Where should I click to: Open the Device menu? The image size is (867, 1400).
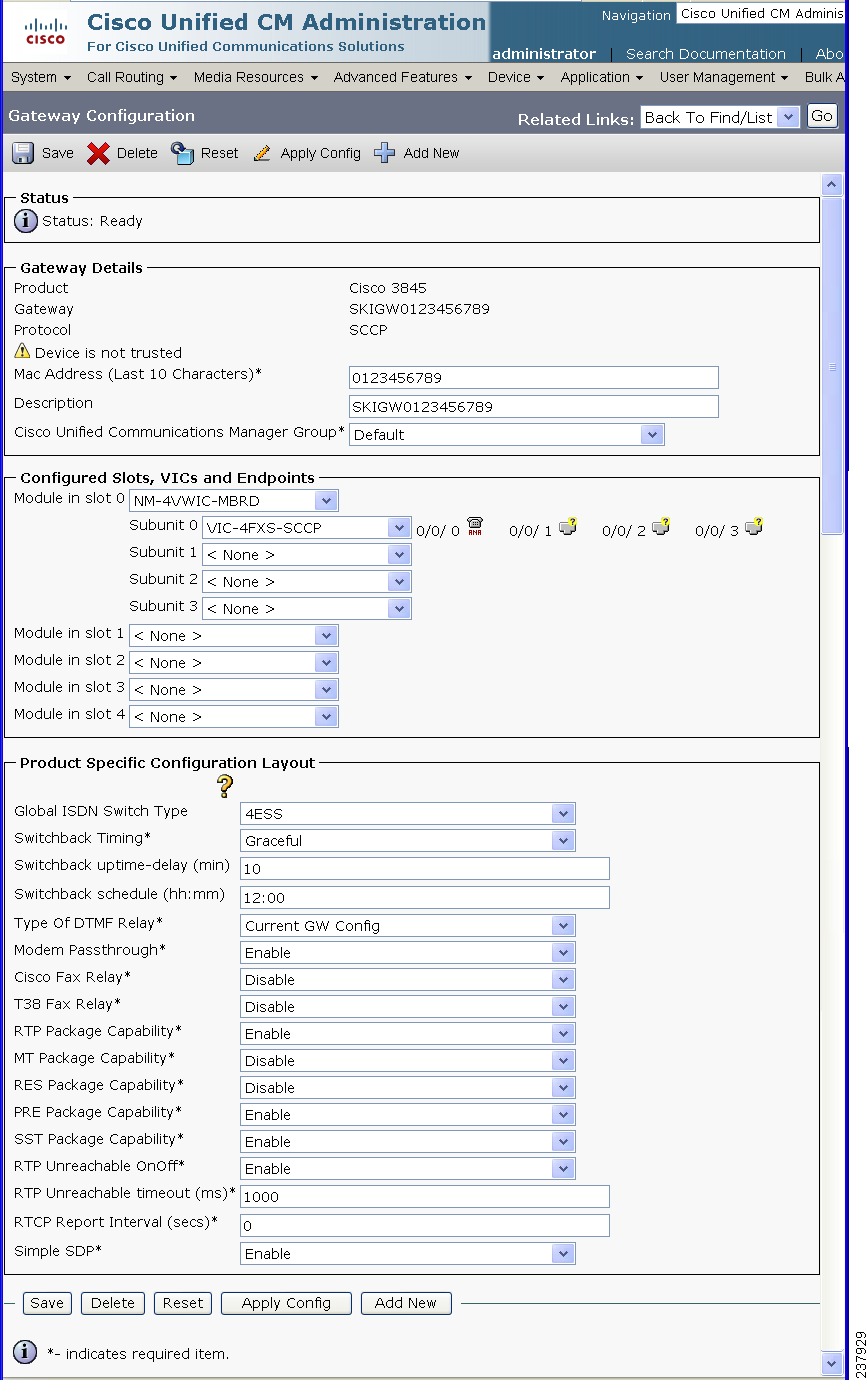(516, 77)
